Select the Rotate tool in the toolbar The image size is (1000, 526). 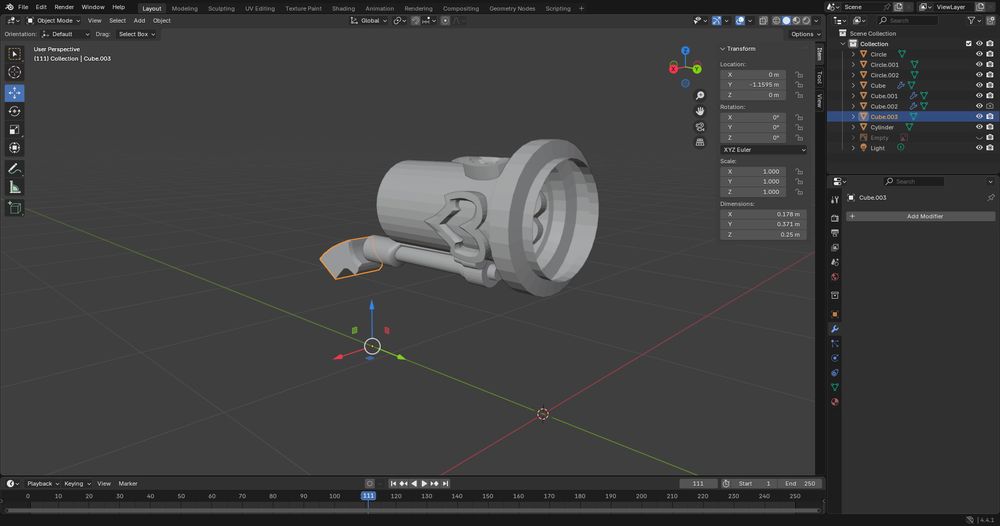15,111
